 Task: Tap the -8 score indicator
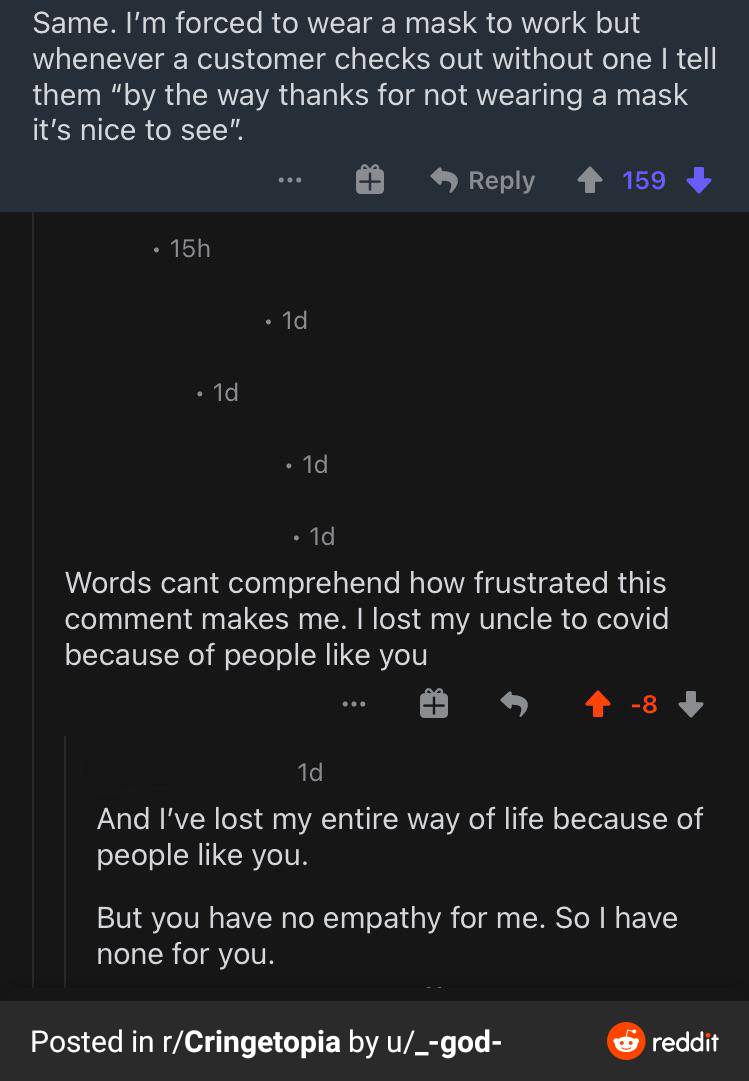point(645,703)
